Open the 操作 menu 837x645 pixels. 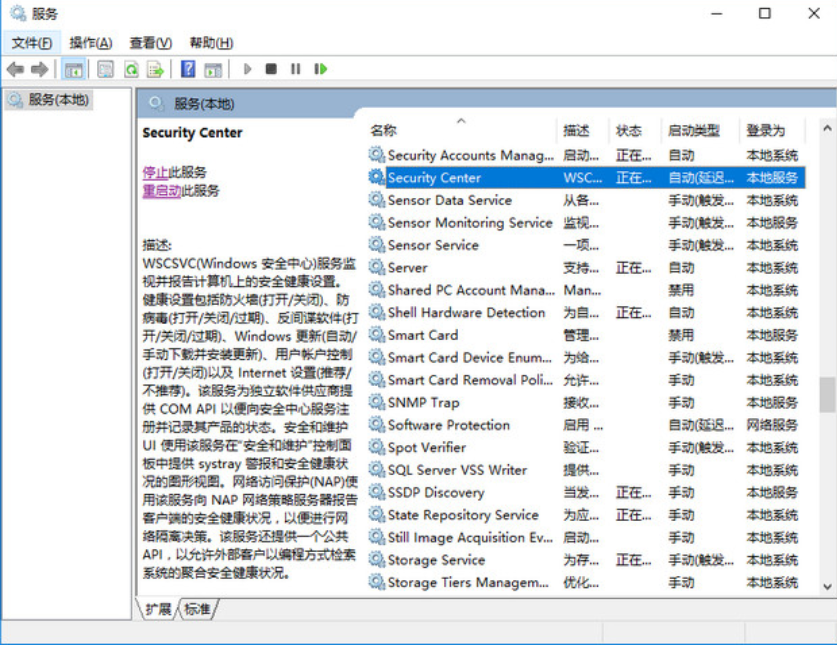tap(88, 42)
